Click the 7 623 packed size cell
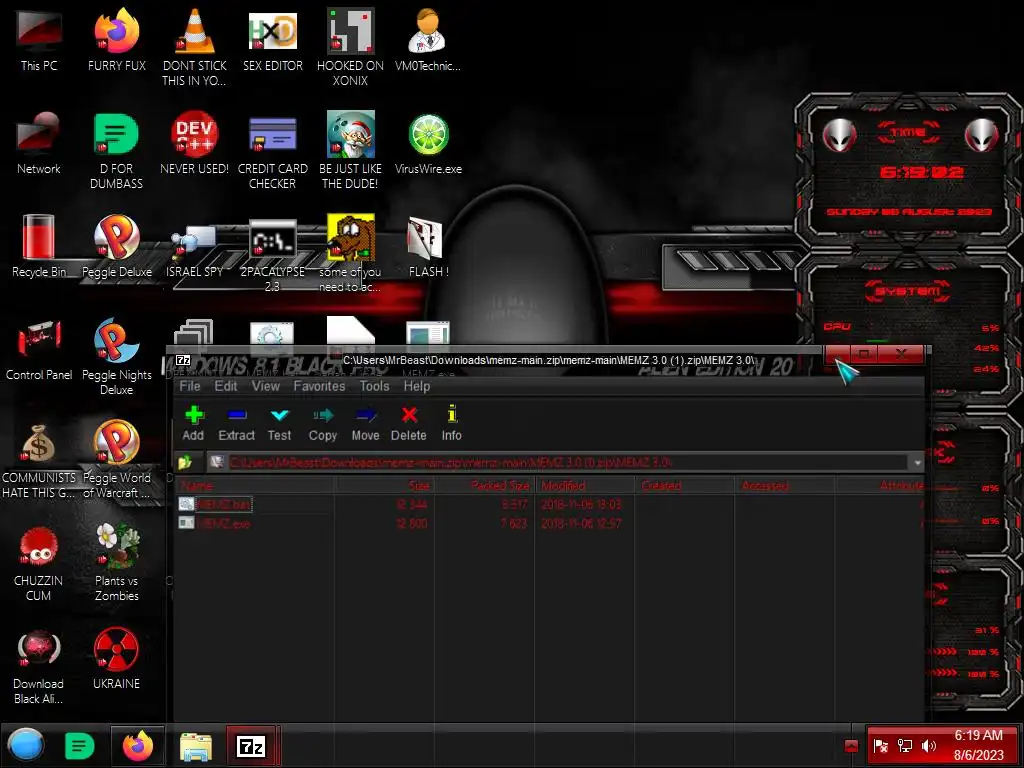 click(514, 523)
